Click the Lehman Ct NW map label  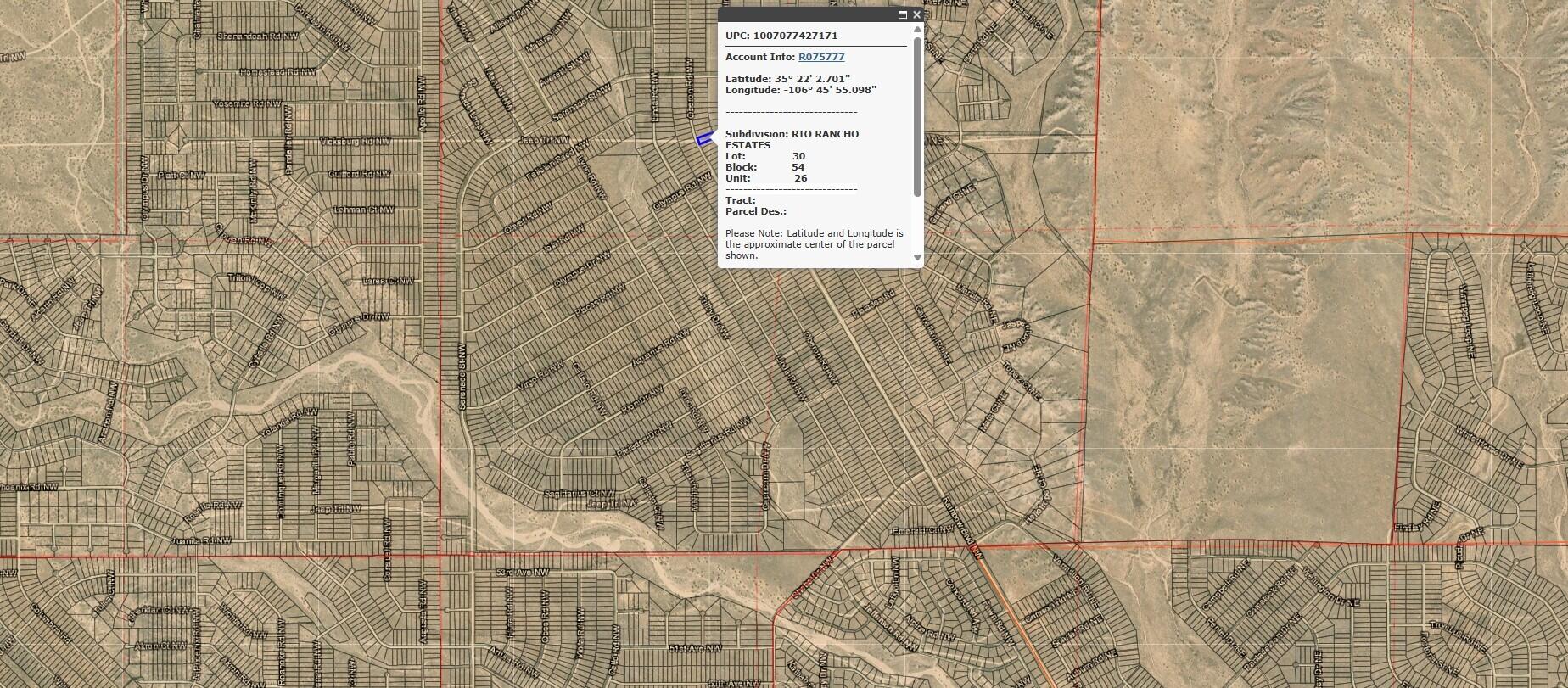[362, 210]
